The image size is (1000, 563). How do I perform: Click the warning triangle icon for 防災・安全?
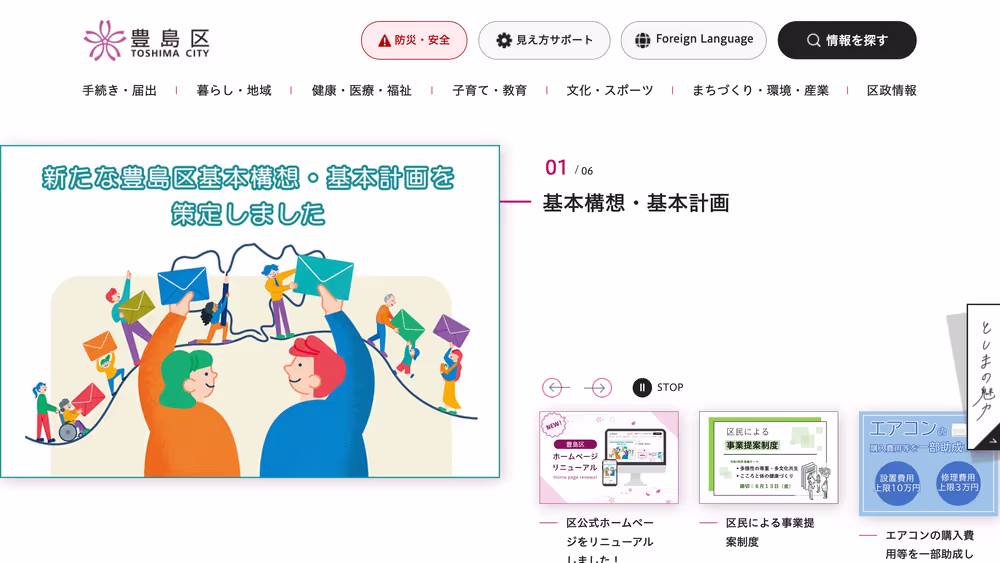pos(384,41)
